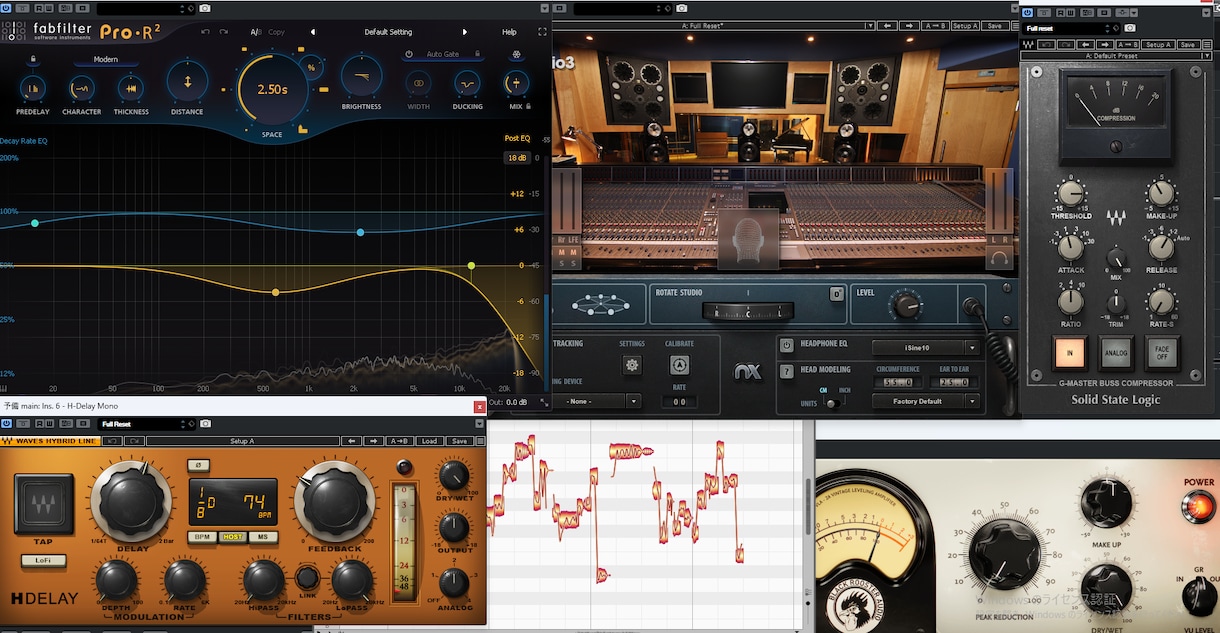Click Load in the H-Delay toolbar
Image resolution: width=1220 pixels, height=633 pixels.
coord(429,440)
